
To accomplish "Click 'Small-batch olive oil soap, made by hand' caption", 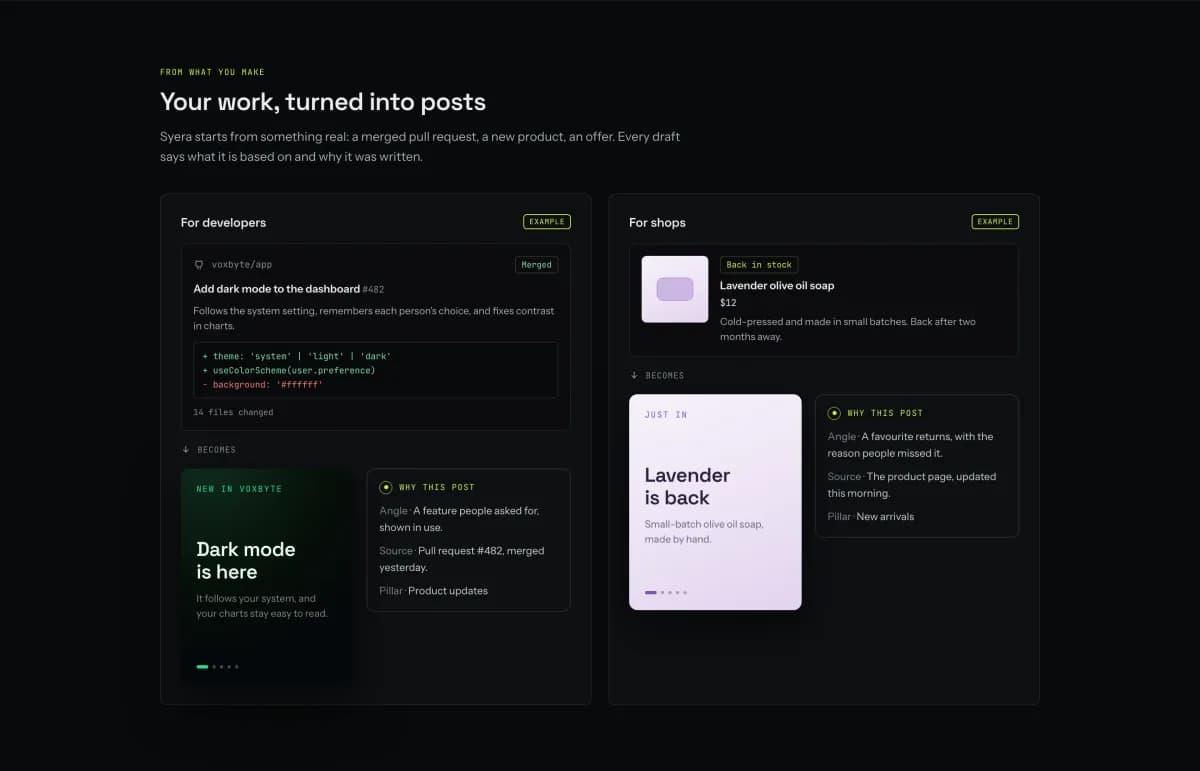I will pyautogui.click(x=704, y=532).
